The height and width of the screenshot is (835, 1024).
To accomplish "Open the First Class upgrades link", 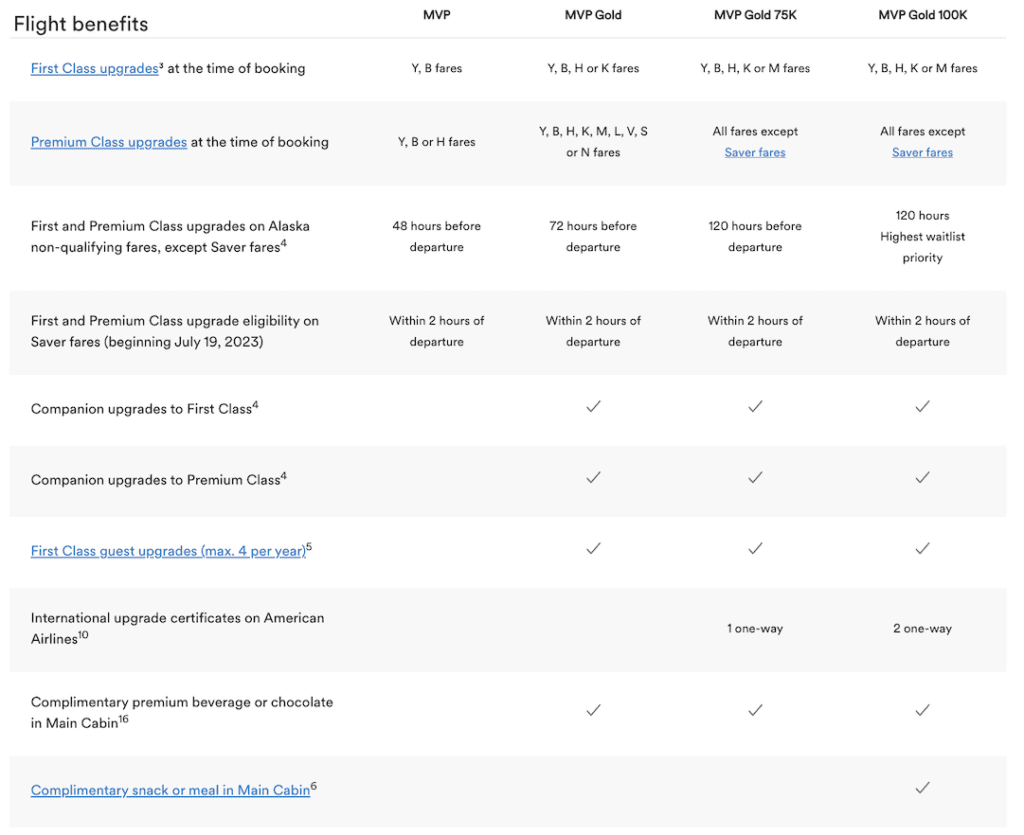I will point(94,69).
